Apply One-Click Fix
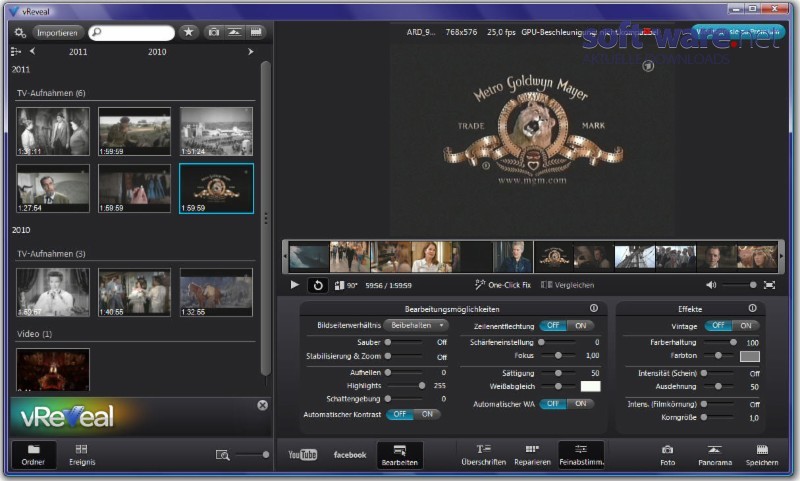800x481 pixels. click(503, 285)
